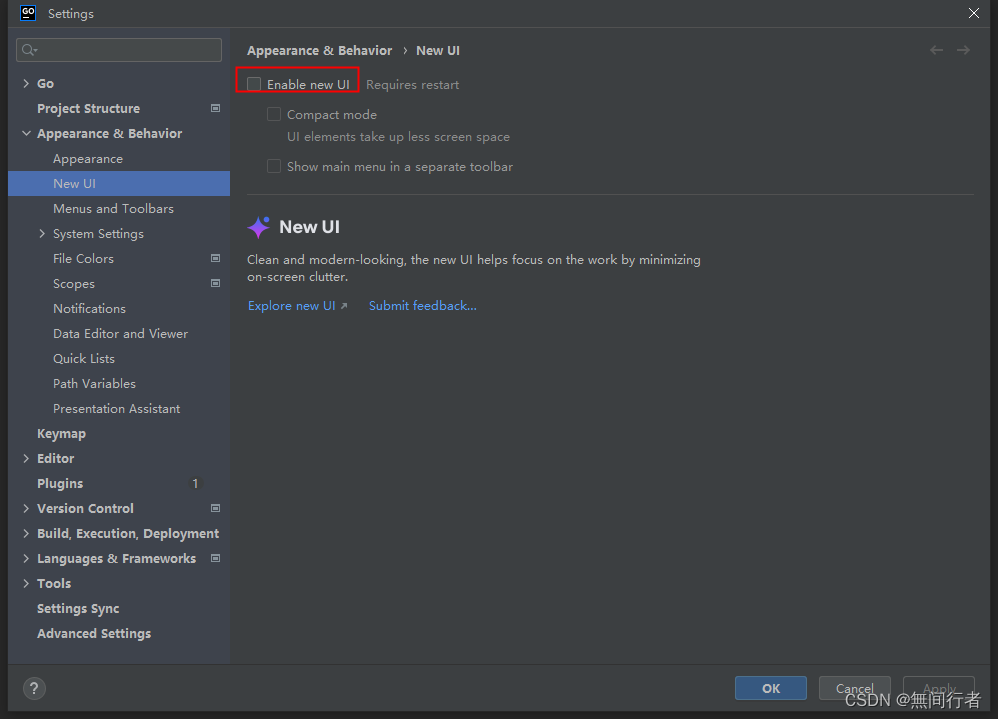Open Path Variables settings
The image size is (998, 719).
(94, 384)
